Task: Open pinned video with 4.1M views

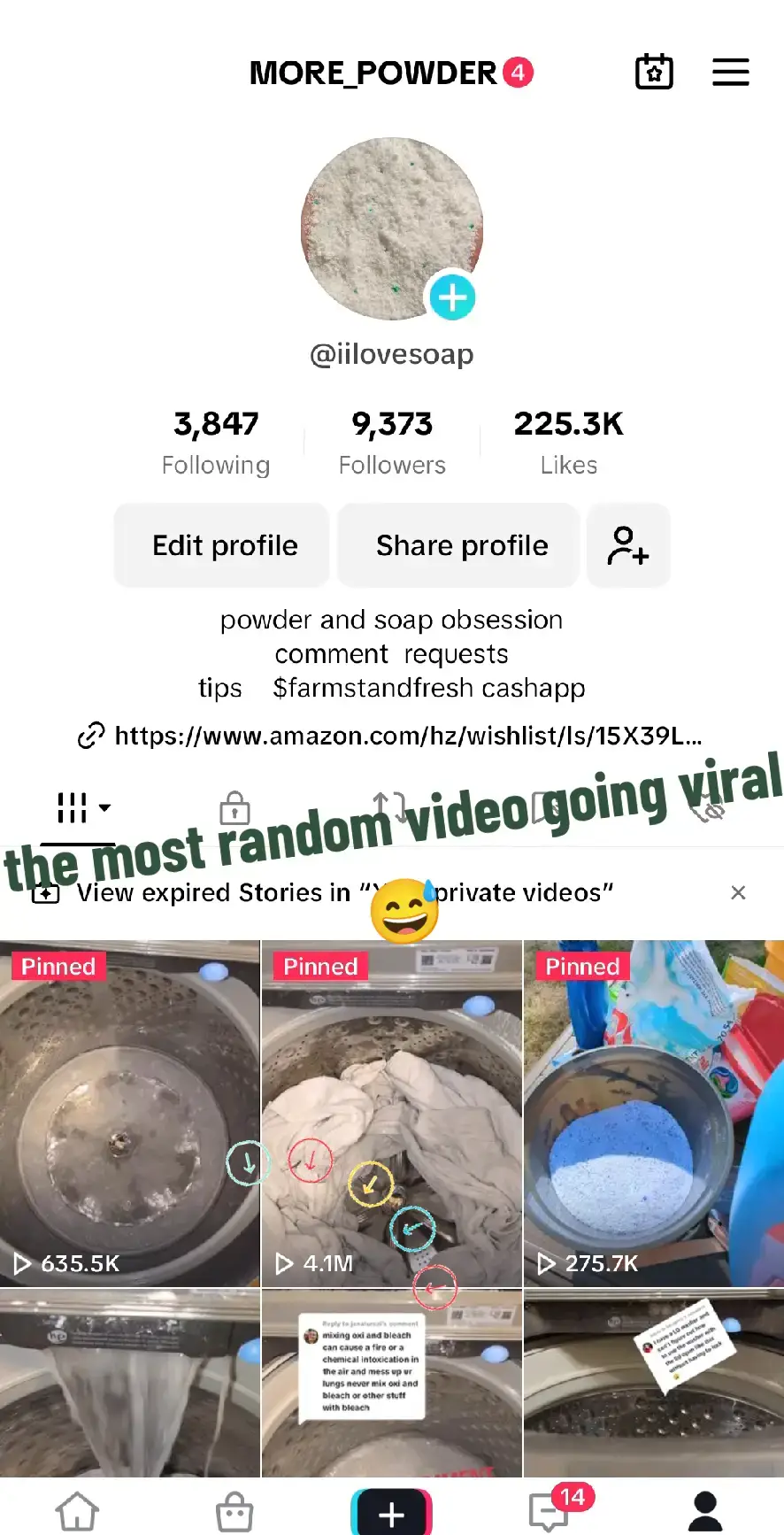Action: pos(392,1114)
